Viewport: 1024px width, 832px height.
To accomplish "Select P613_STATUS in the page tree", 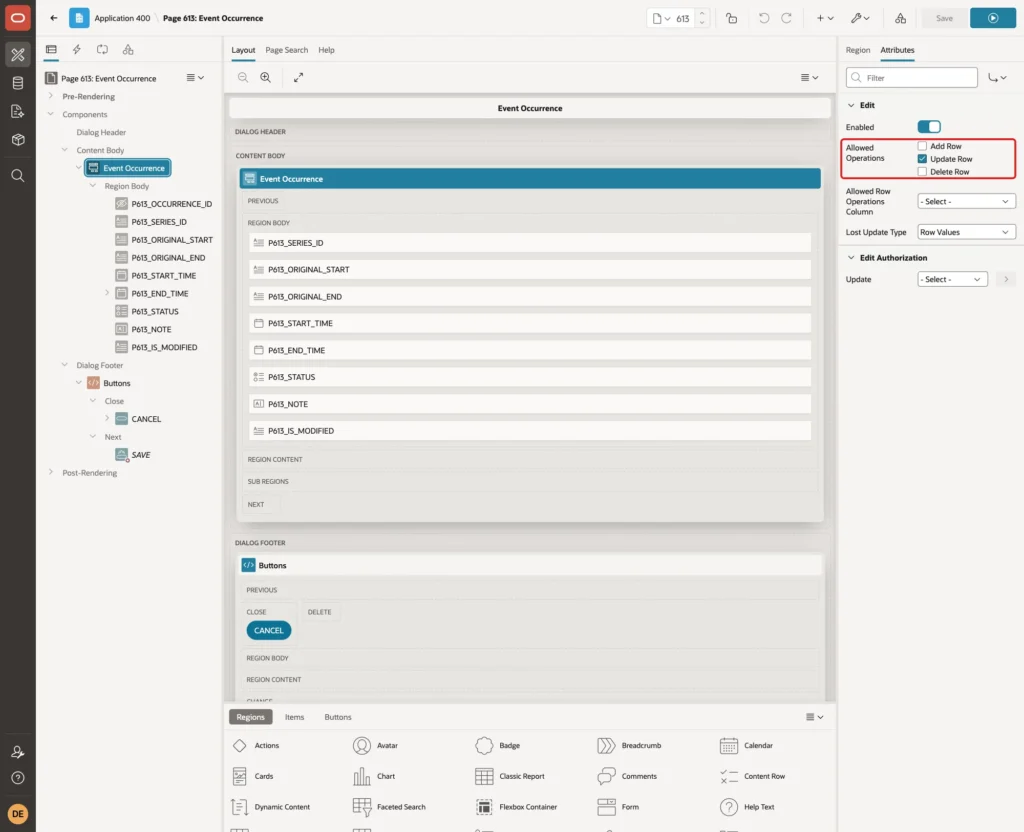I will point(155,312).
